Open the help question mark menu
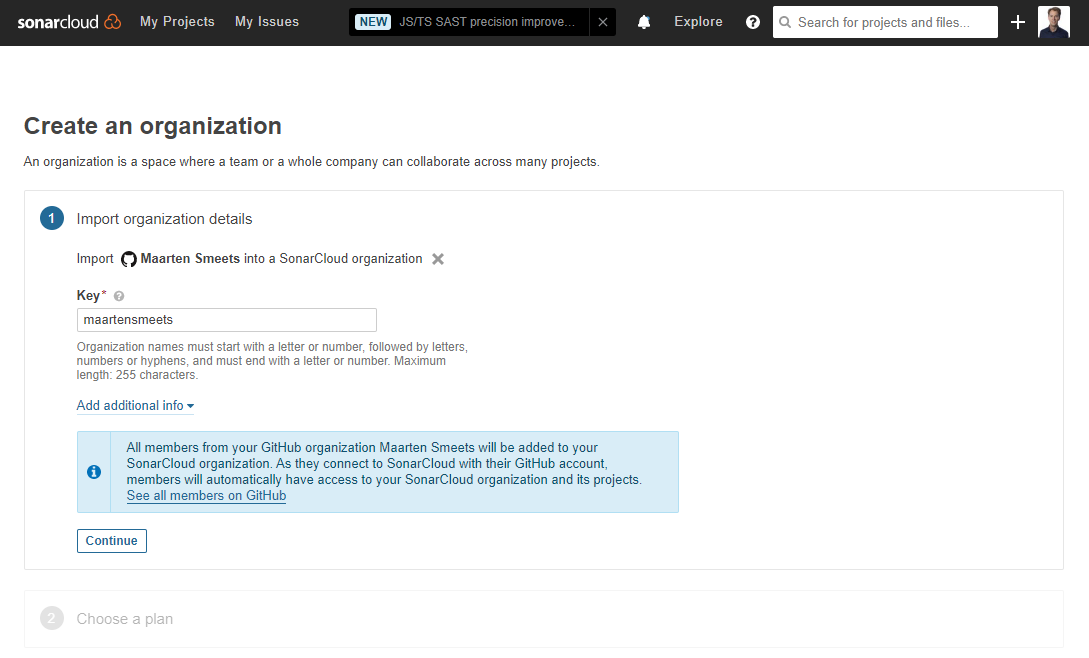The height and width of the screenshot is (658, 1089). (753, 22)
